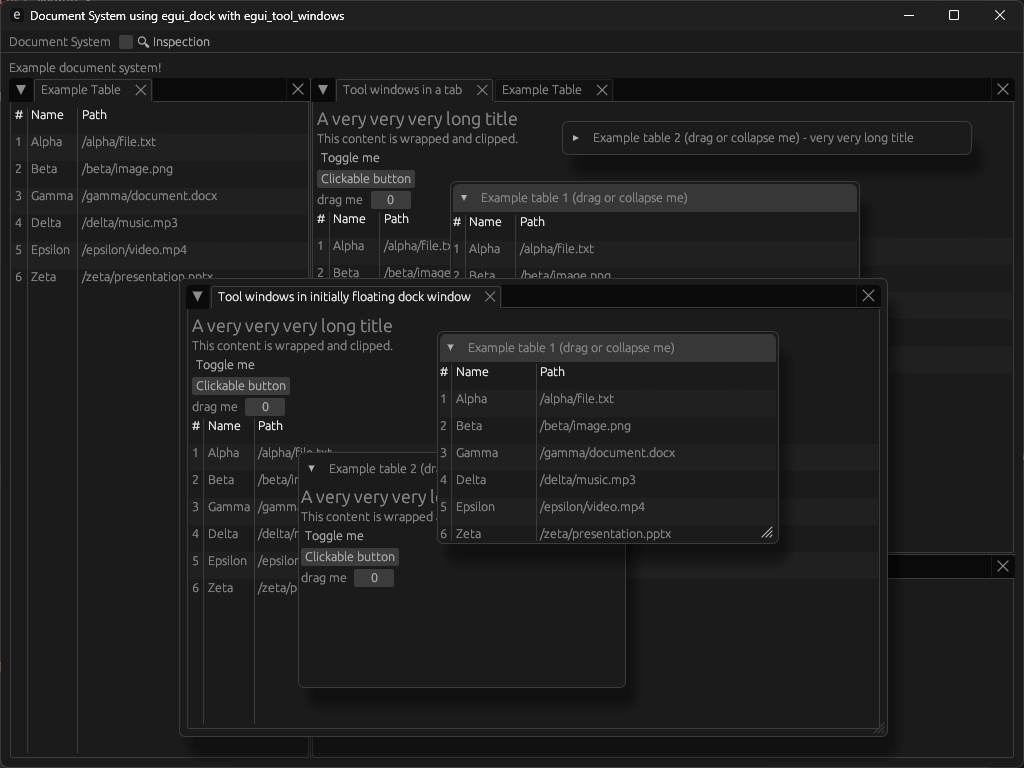Click Name header in left panel table
The height and width of the screenshot is (768, 1024).
(x=47, y=115)
